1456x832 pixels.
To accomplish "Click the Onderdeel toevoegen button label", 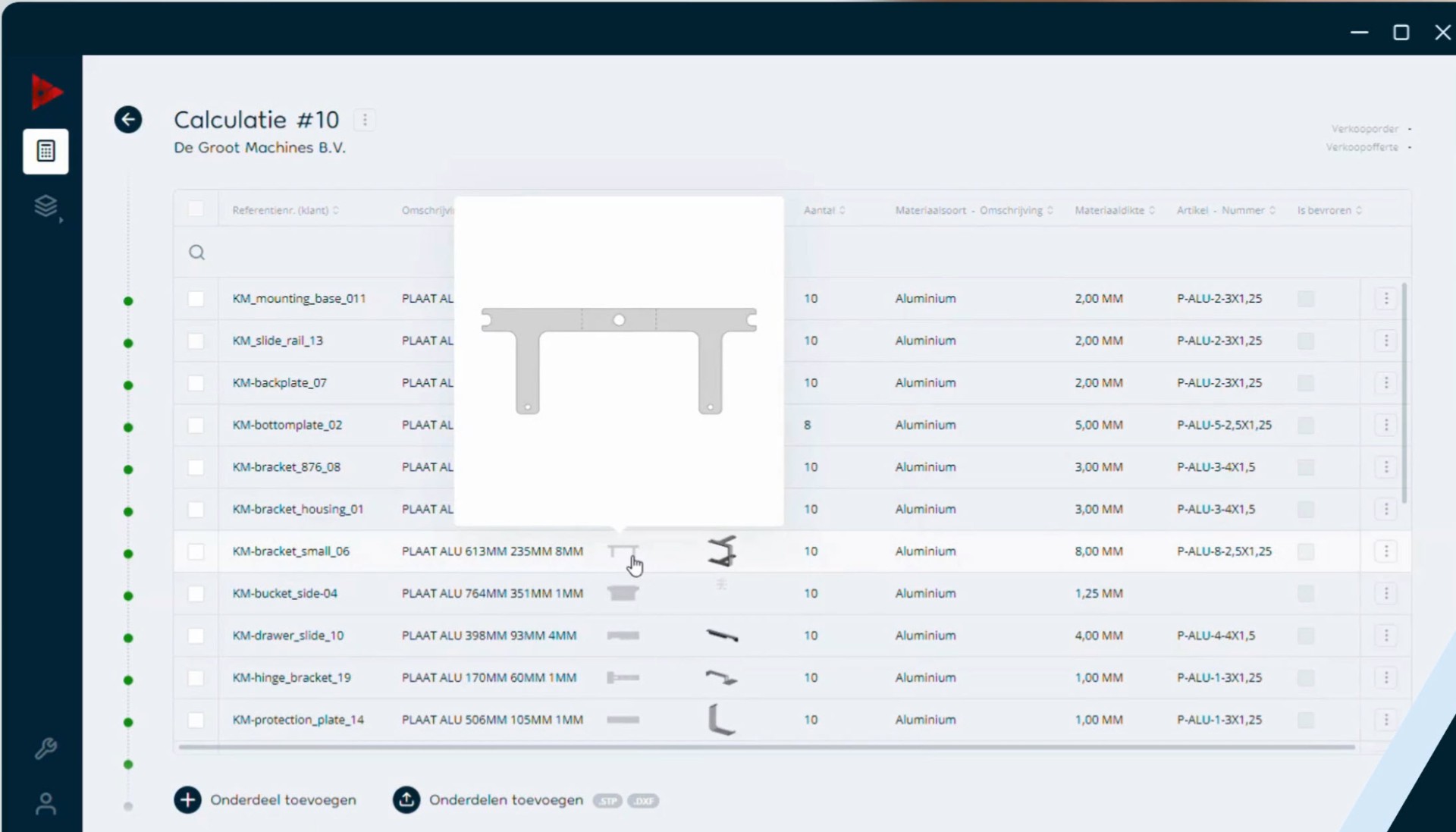I will tap(283, 800).
